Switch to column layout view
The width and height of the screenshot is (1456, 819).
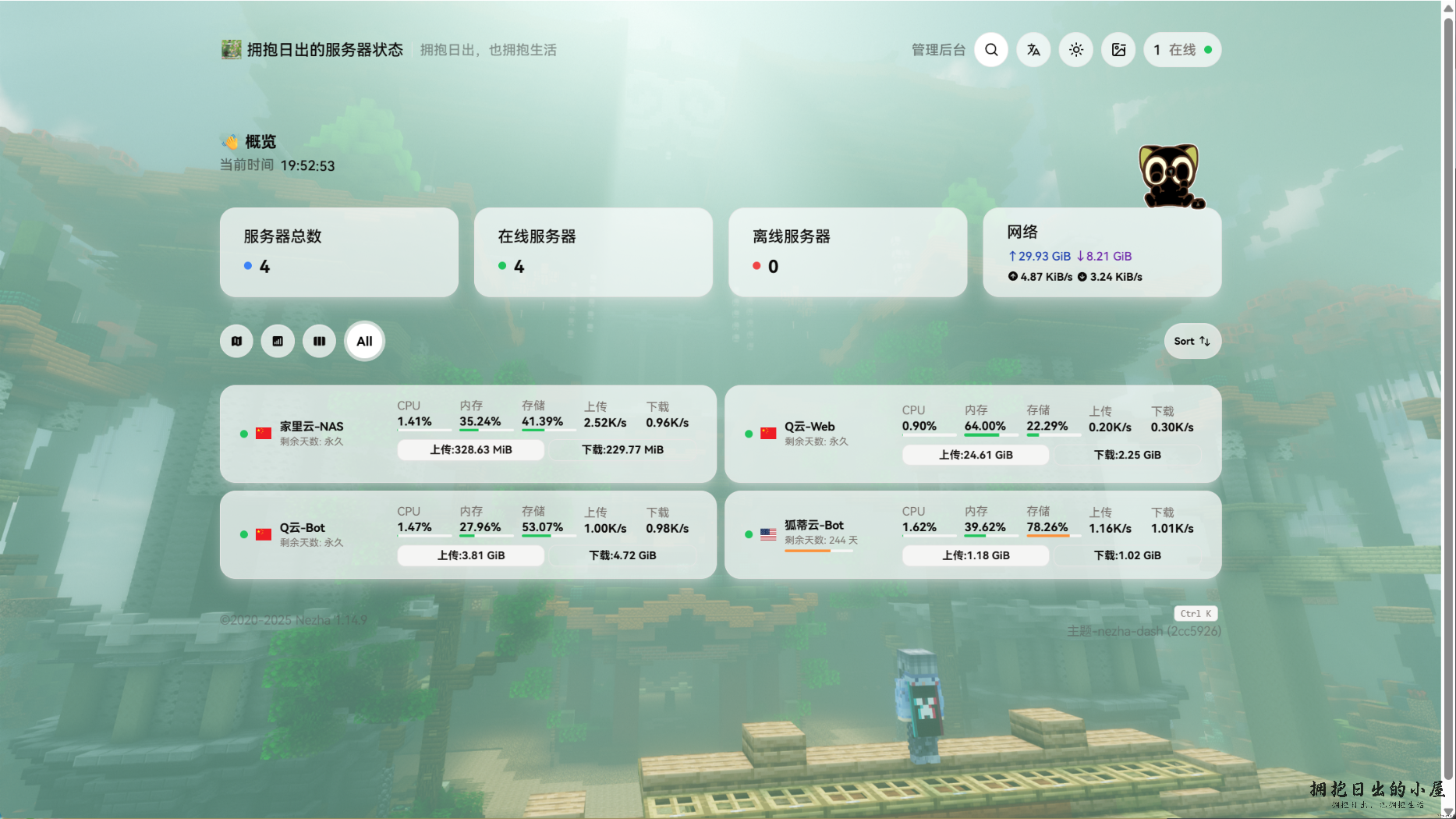[319, 341]
